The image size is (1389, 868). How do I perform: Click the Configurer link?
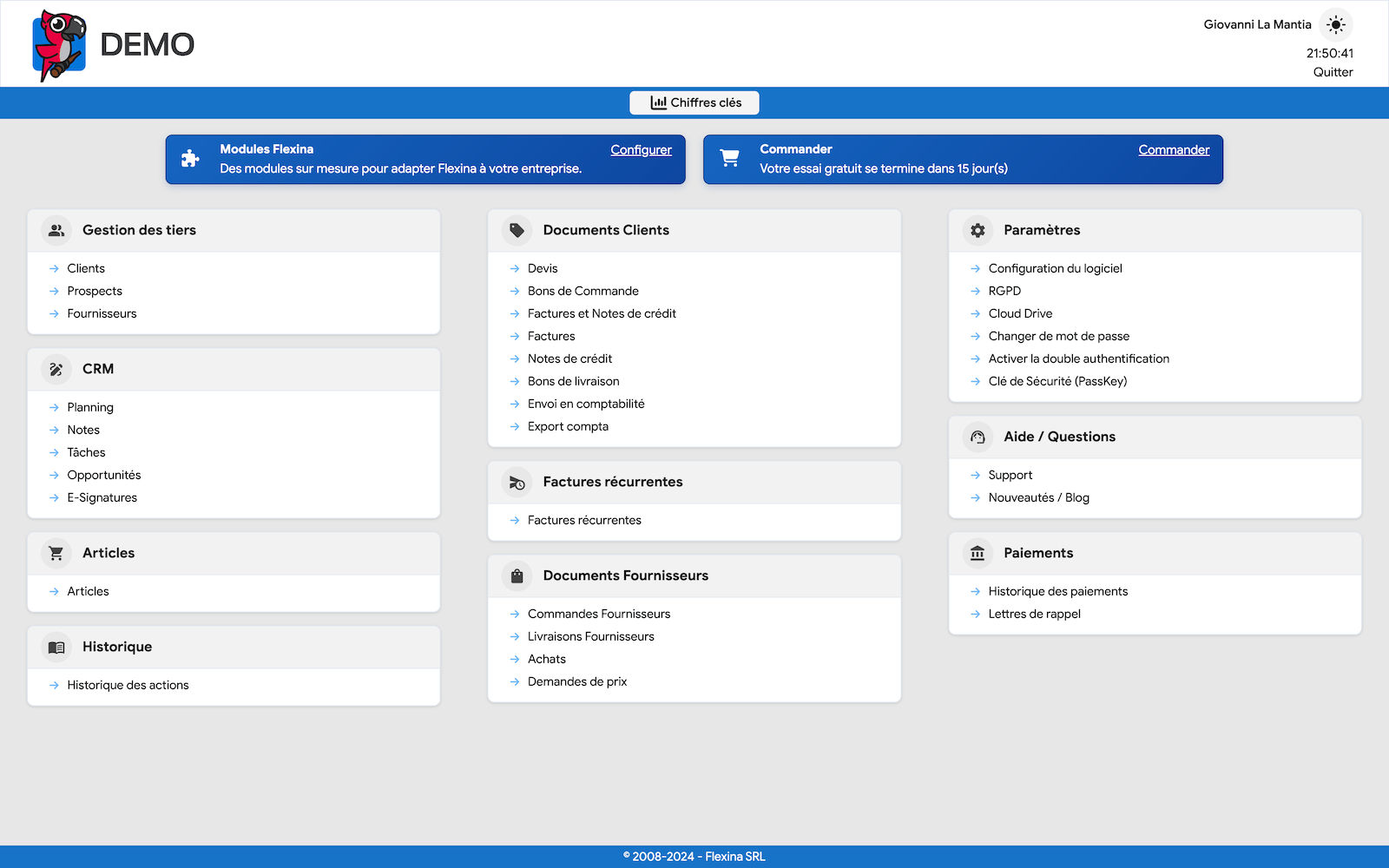[x=641, y=149]
